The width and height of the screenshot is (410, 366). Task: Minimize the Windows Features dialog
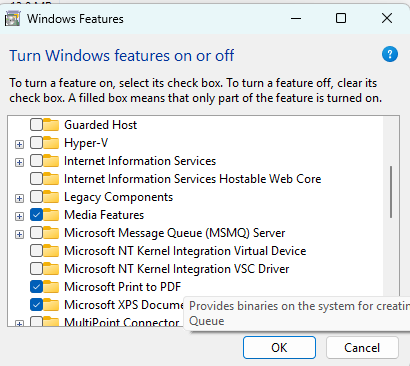click(x=296, y=18)
